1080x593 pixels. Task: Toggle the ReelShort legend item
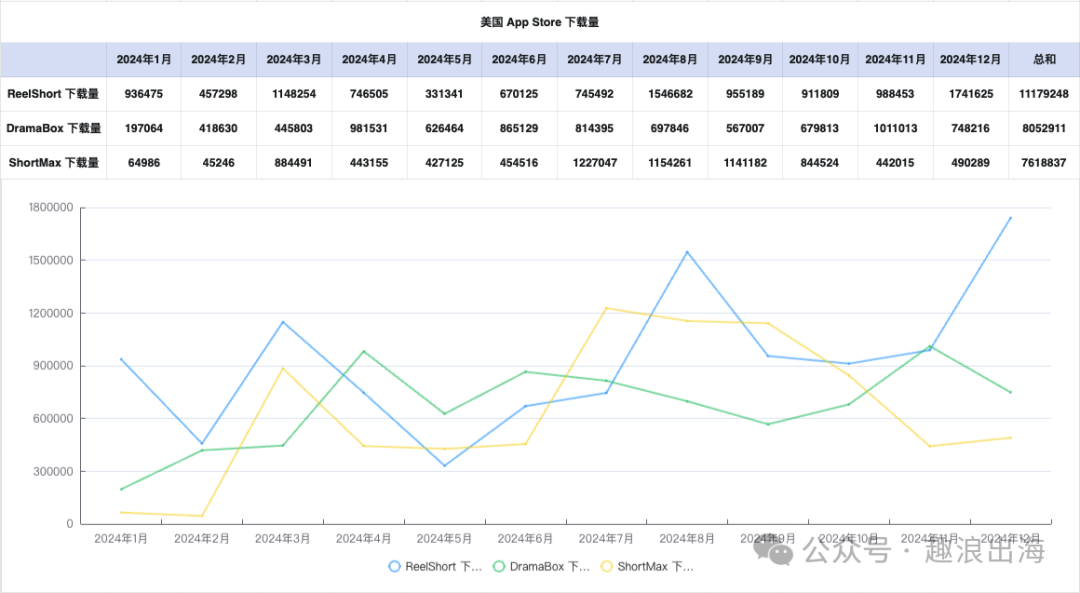435,567
